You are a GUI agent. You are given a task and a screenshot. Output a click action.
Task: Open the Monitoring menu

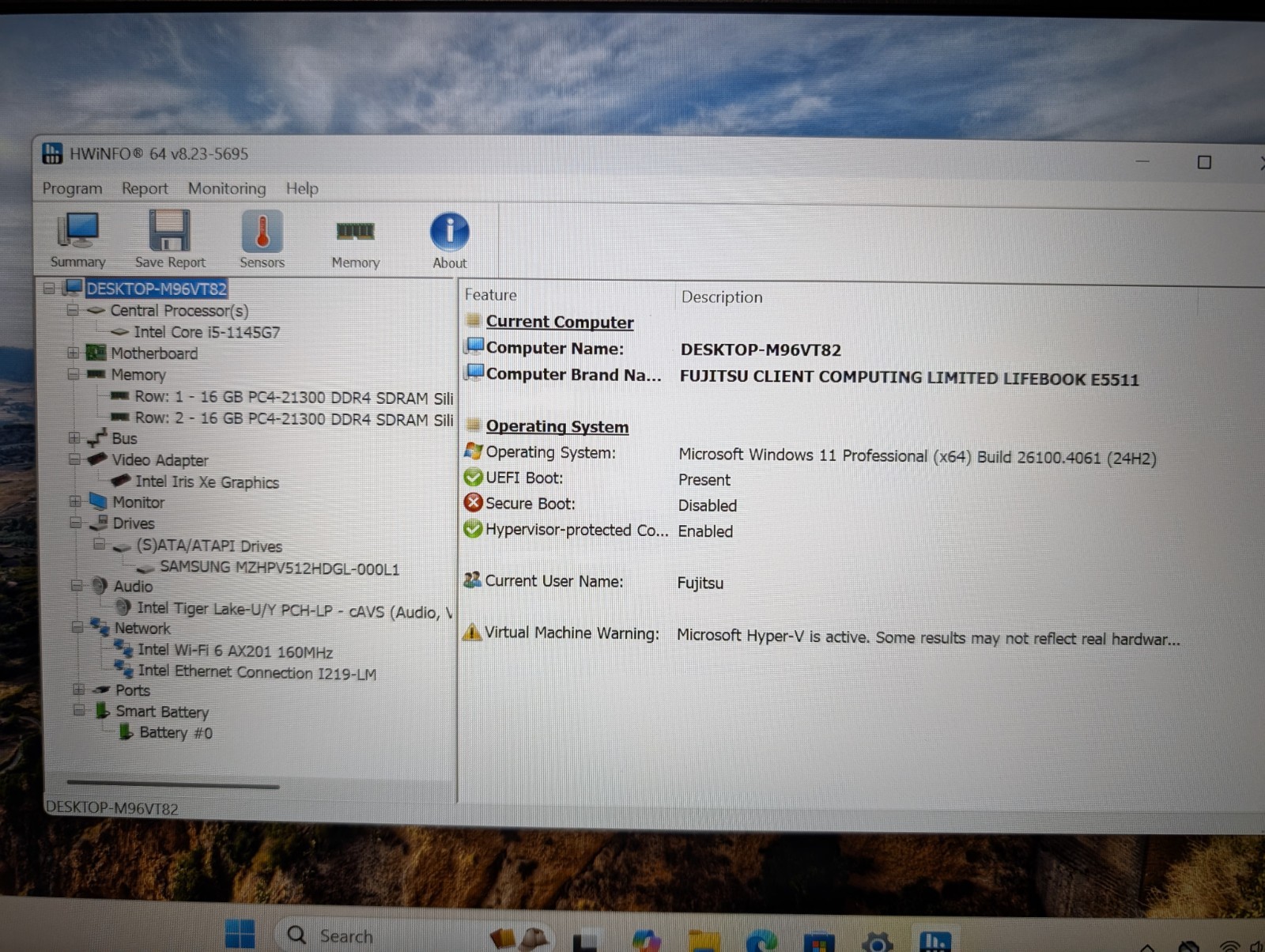click(x=227, y=188)
